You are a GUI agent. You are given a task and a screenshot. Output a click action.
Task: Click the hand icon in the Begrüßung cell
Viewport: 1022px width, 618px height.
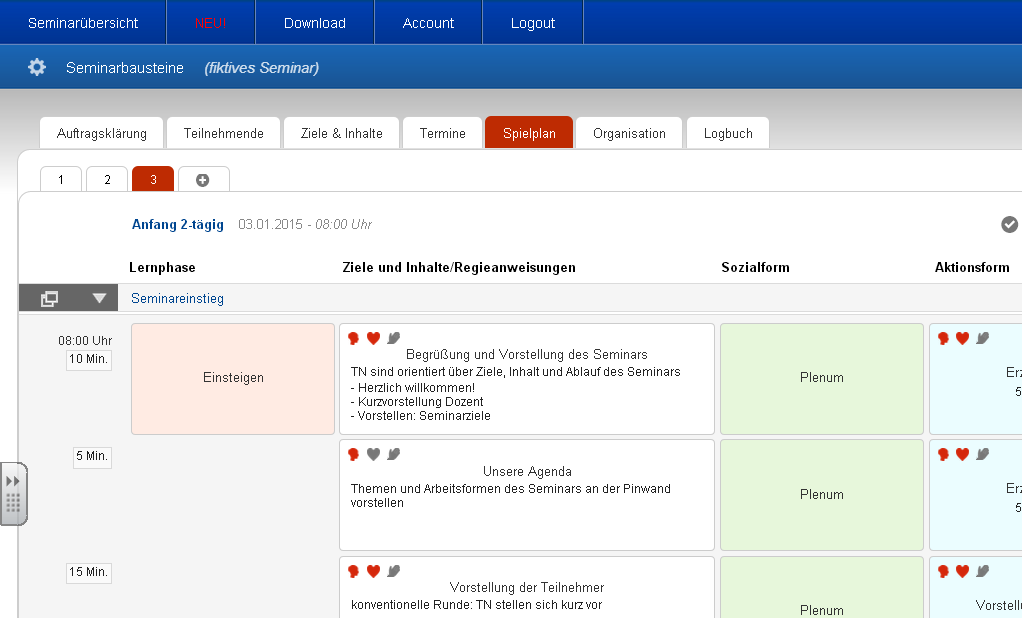coord(393,338)
